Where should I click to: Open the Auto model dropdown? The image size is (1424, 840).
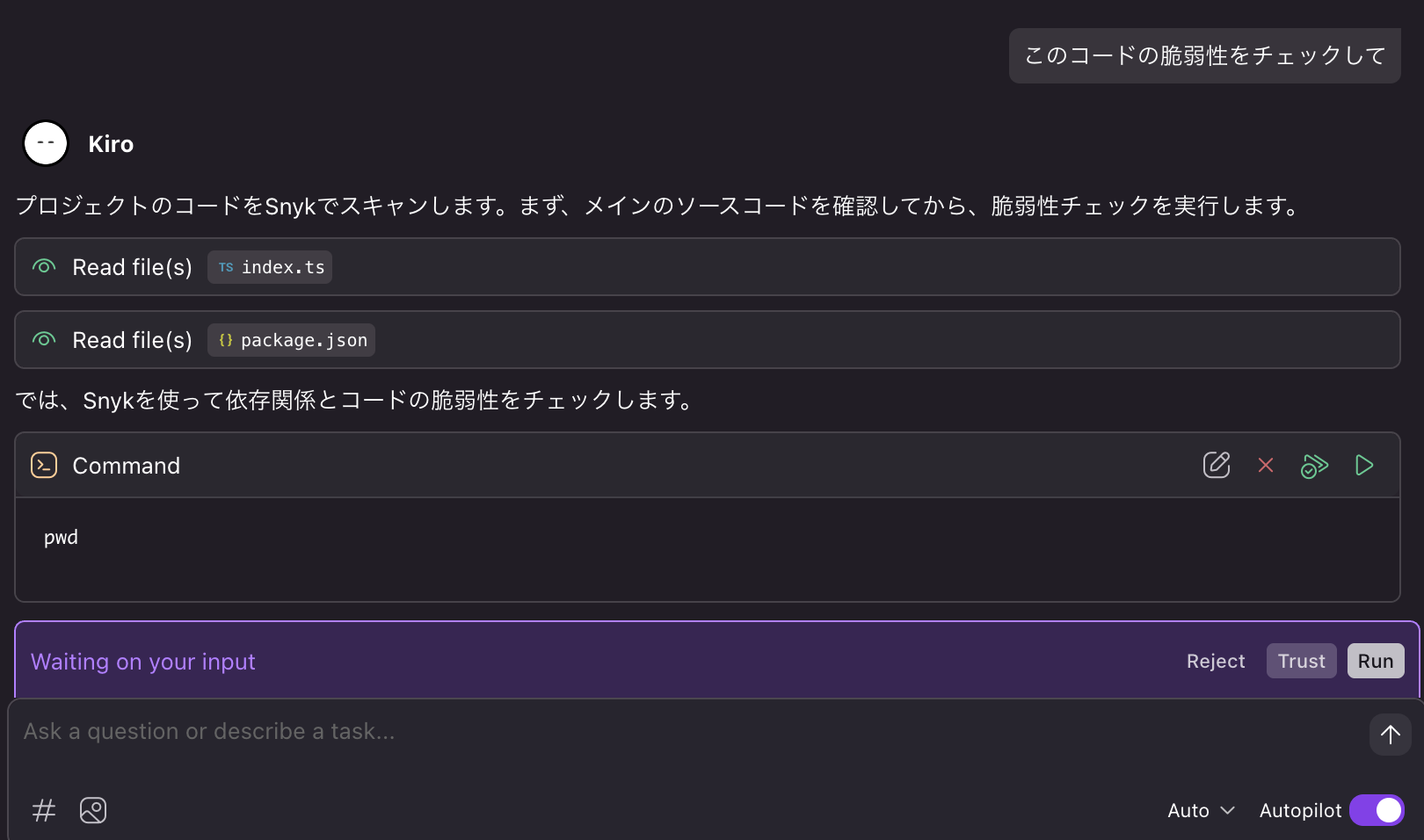(1200, 810)
